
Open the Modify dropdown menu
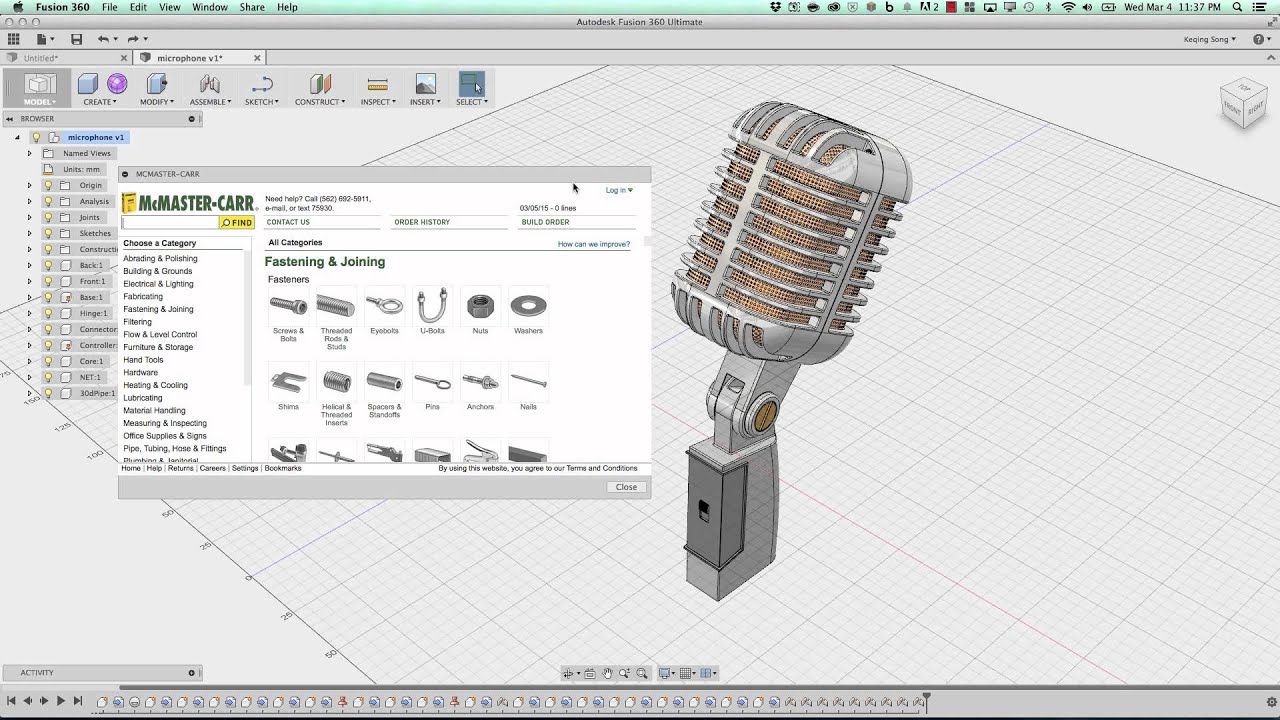point(157,102)
